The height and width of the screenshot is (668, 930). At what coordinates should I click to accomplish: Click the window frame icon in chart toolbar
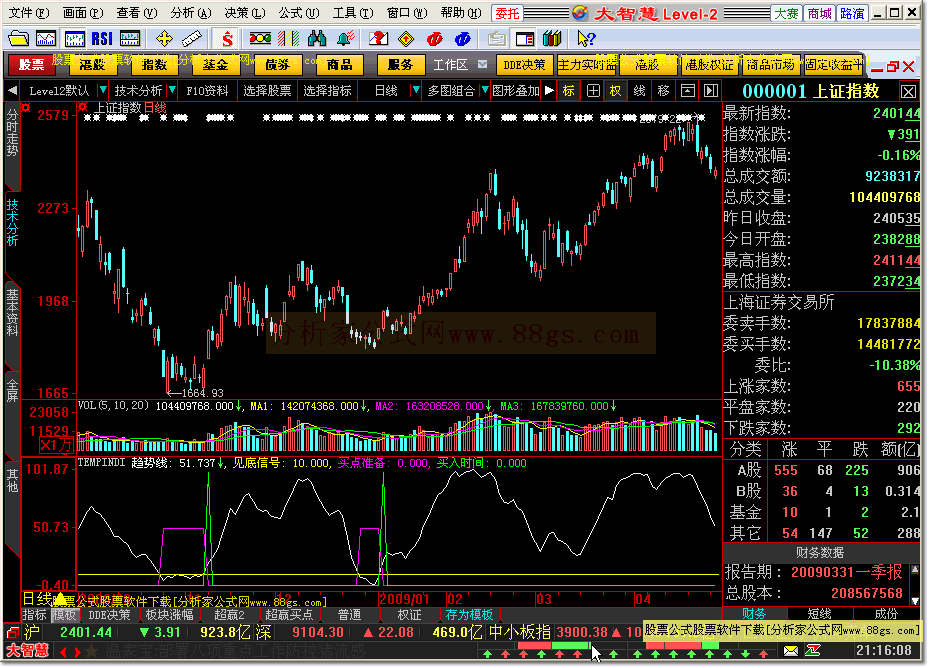click(687, 91)
